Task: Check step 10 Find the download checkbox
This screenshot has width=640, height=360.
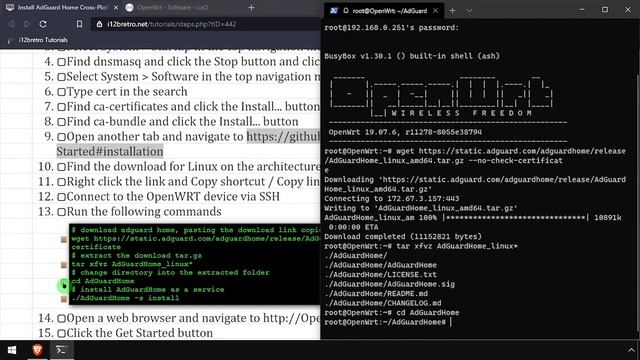Action: coord(61,167)
